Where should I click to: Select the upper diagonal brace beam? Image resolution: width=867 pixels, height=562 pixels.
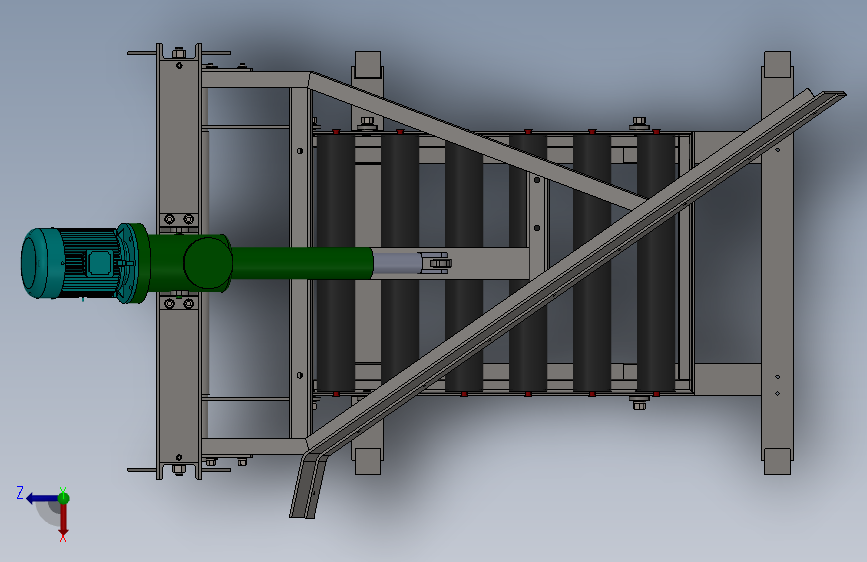[x=477, y=142]
